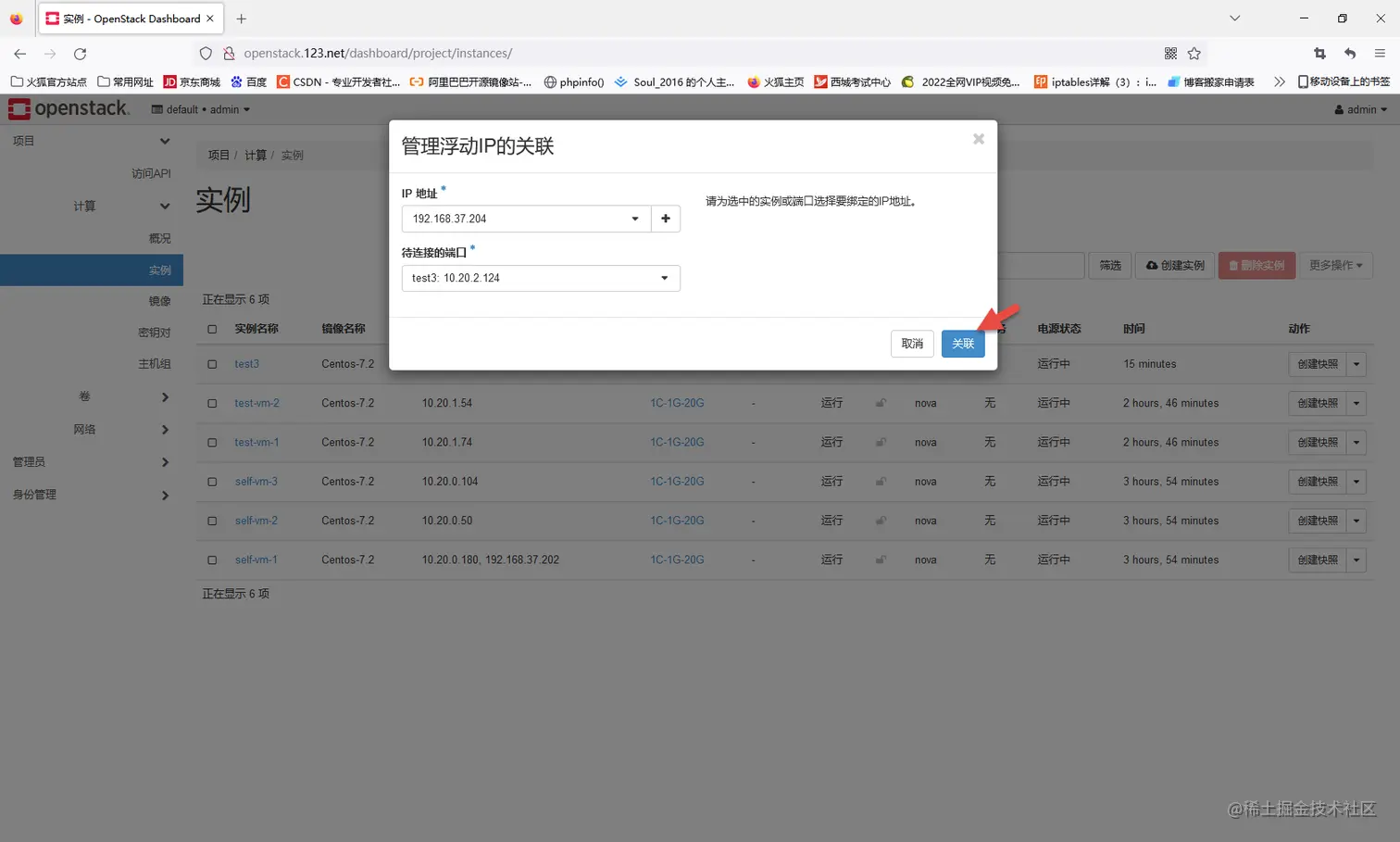The height and width of the screenshot is (842, 1400).
Task: Check the test3 instance checkbox
Action: click(x=212, y=364)
